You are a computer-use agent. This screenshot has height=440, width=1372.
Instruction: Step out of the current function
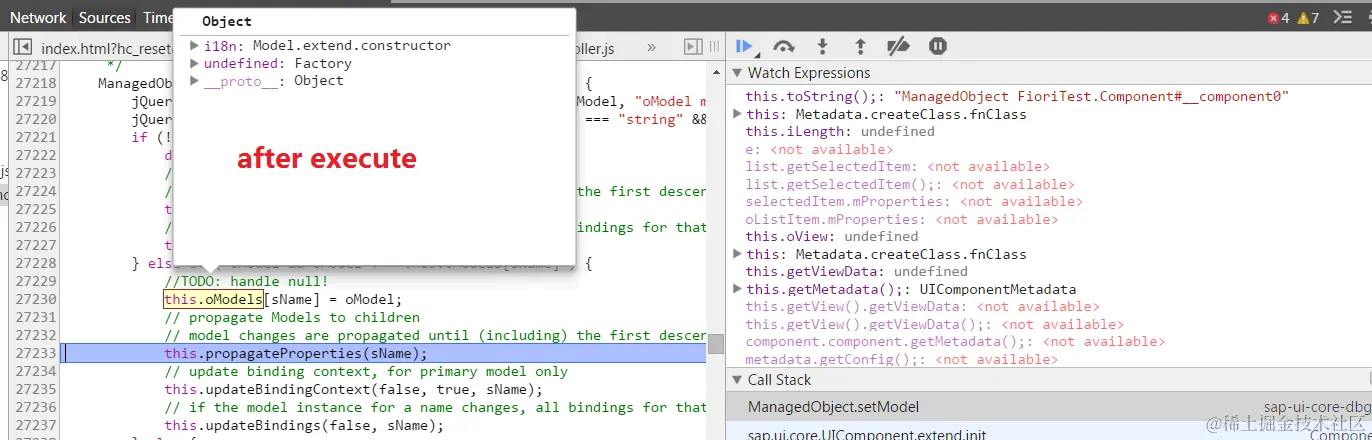pyautogui.click(x=860, y=46)
